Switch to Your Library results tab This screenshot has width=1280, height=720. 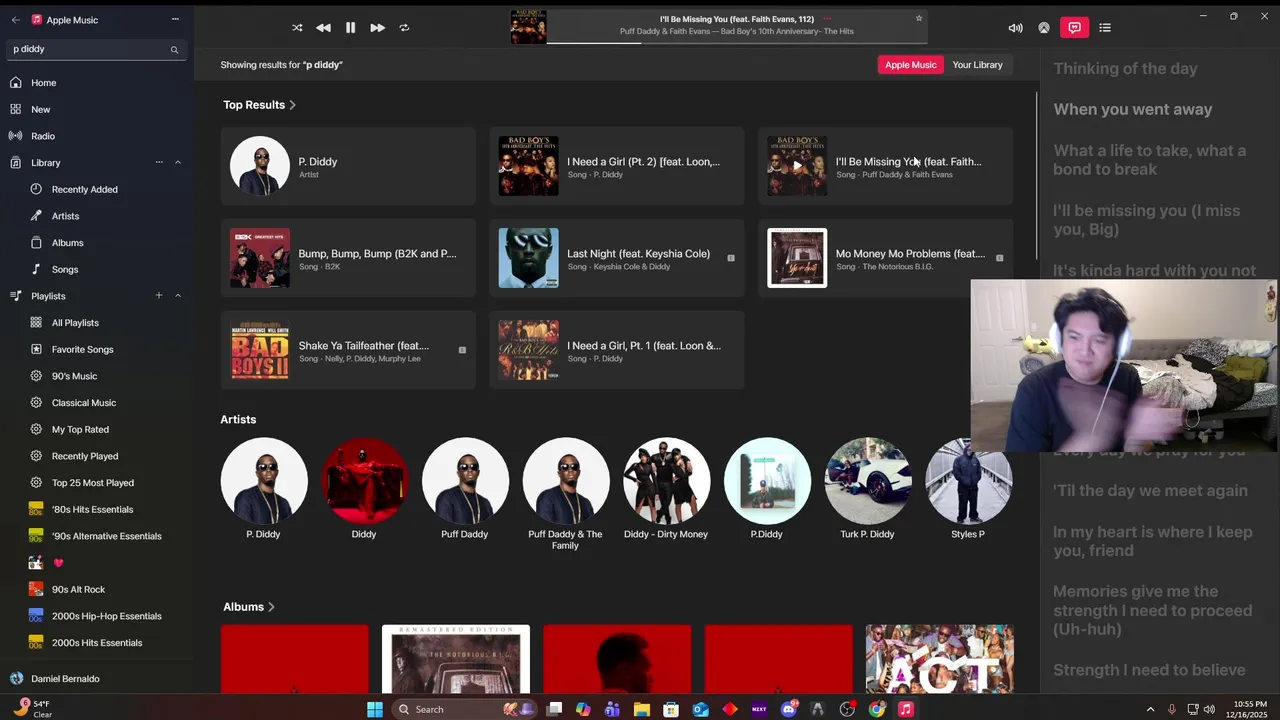coord(977,65)
